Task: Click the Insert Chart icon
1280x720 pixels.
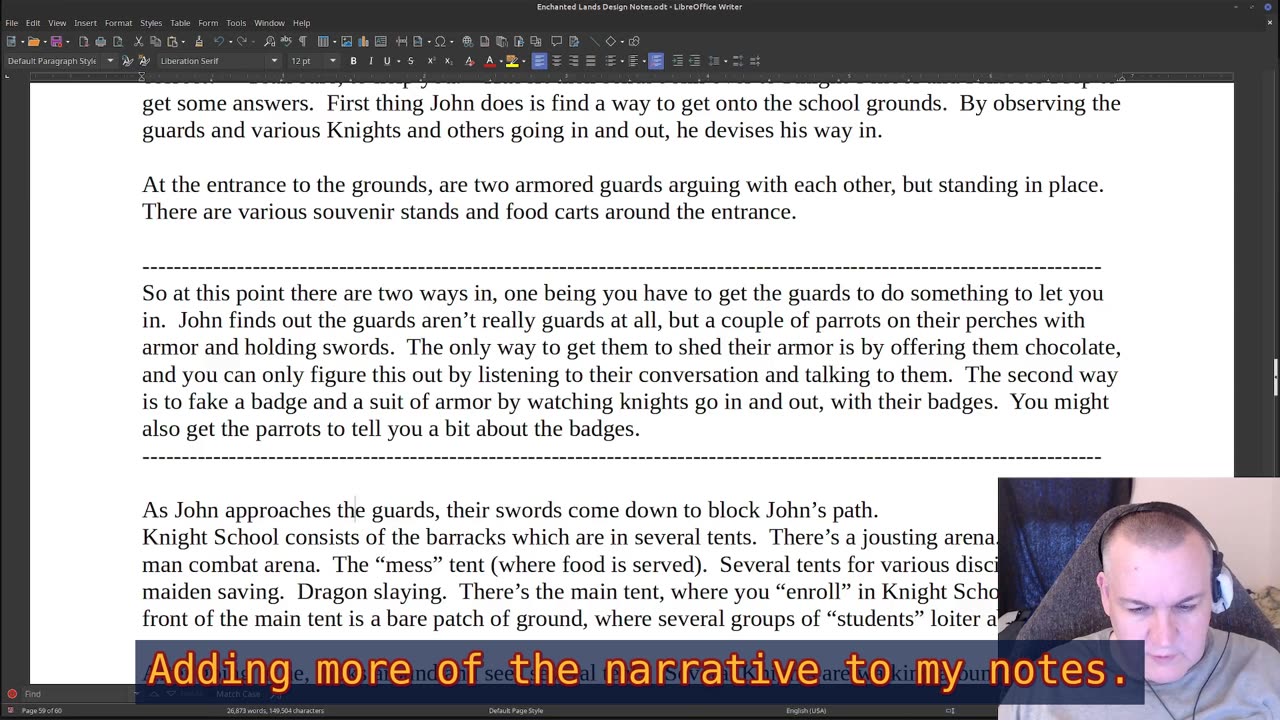Action: (x=363, y=41)
